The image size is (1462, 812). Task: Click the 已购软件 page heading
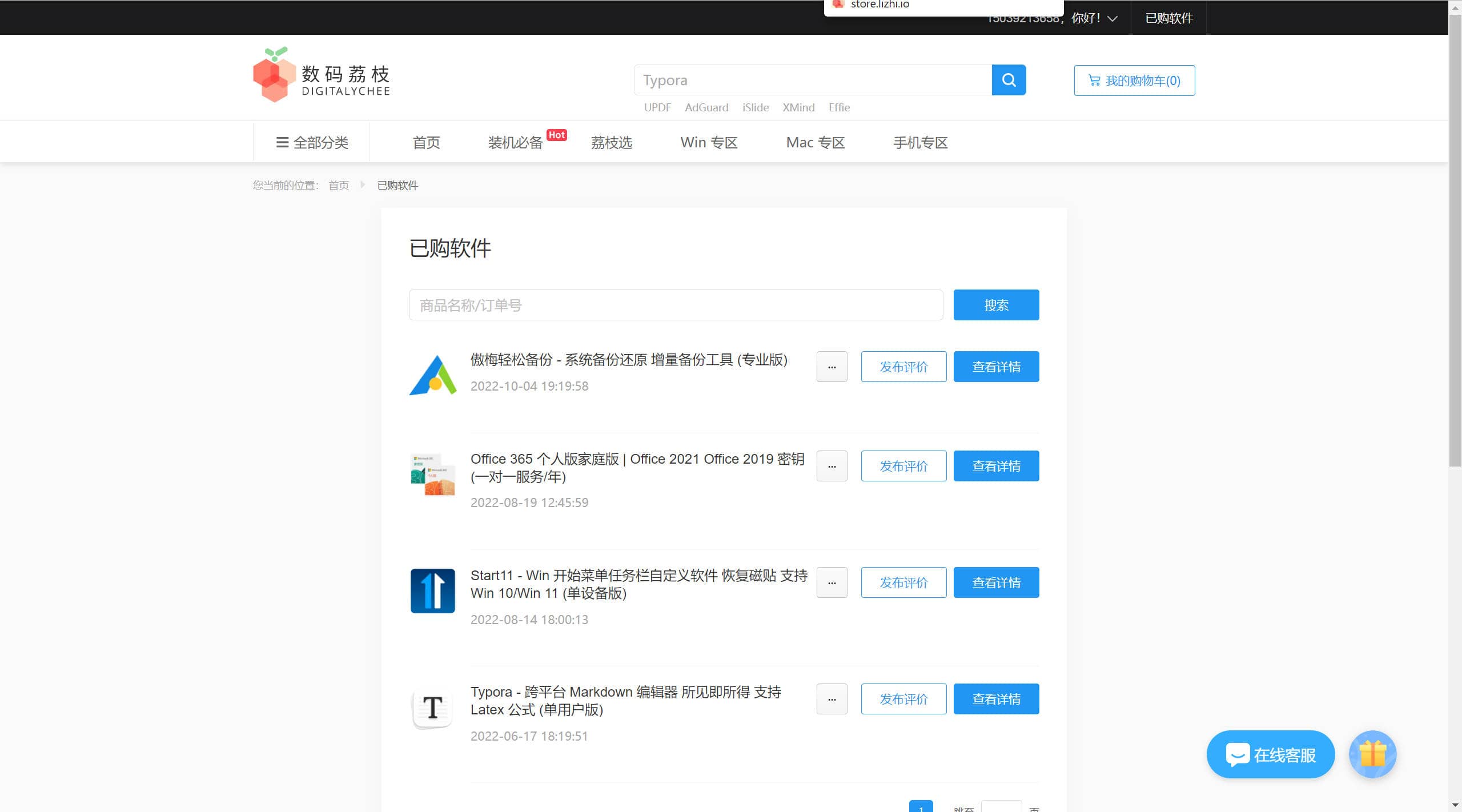[x=450, y=248]
